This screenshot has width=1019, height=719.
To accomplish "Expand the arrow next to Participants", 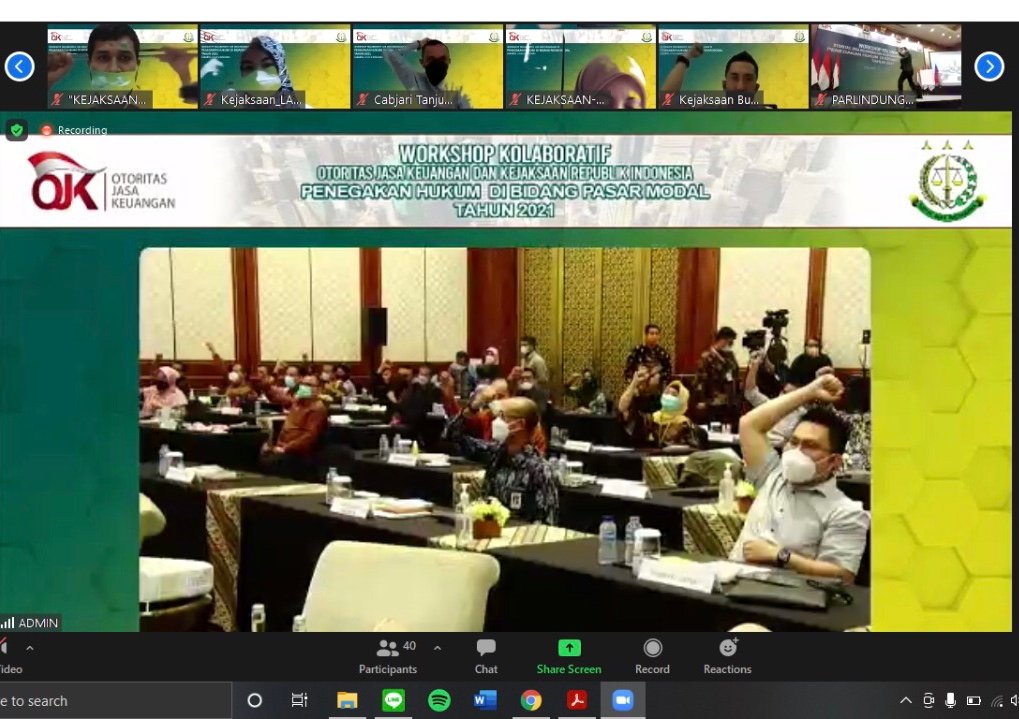I will click(x=437, y=648).
